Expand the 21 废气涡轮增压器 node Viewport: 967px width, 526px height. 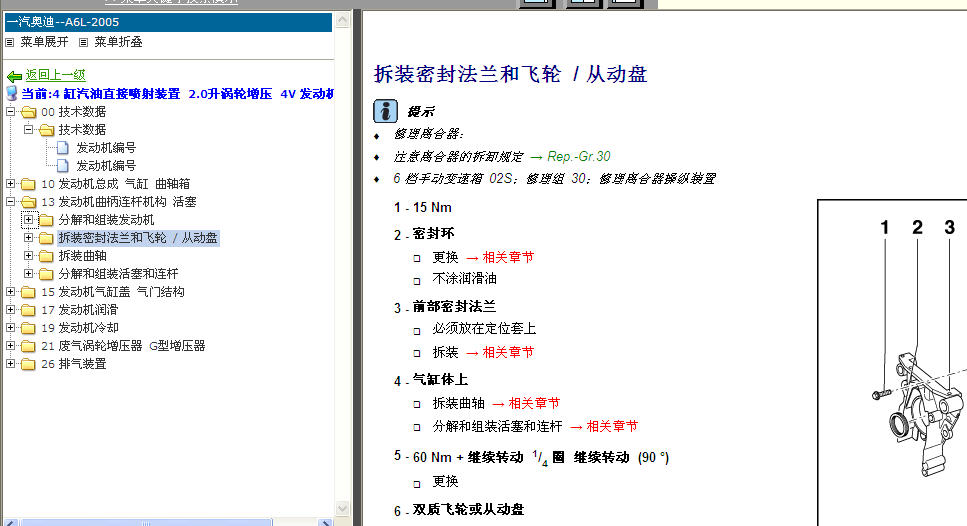pyautogui.click(x=10, y=345)
